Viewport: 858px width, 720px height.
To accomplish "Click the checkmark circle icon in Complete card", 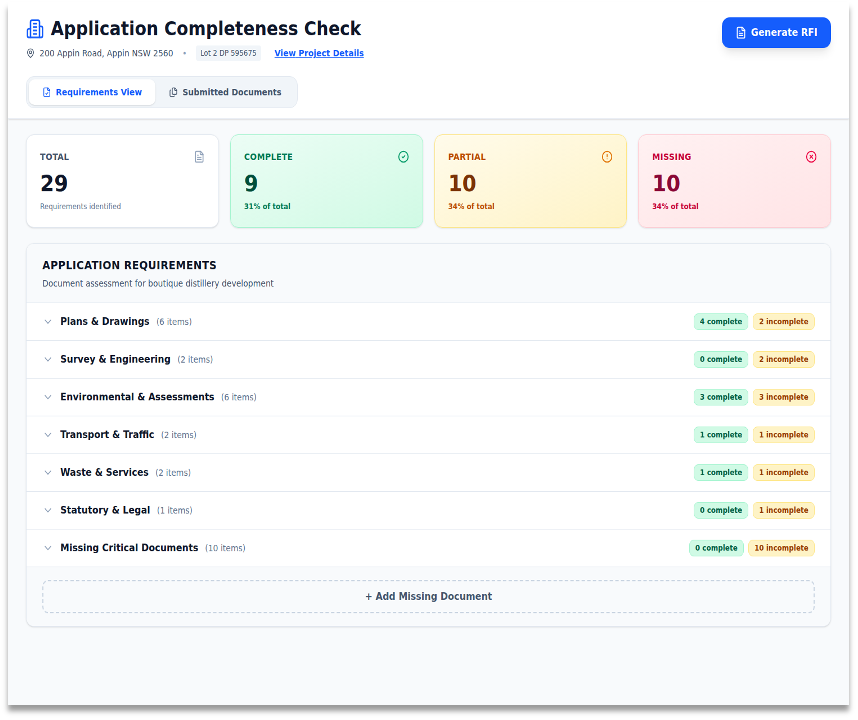I will (403, 157).
